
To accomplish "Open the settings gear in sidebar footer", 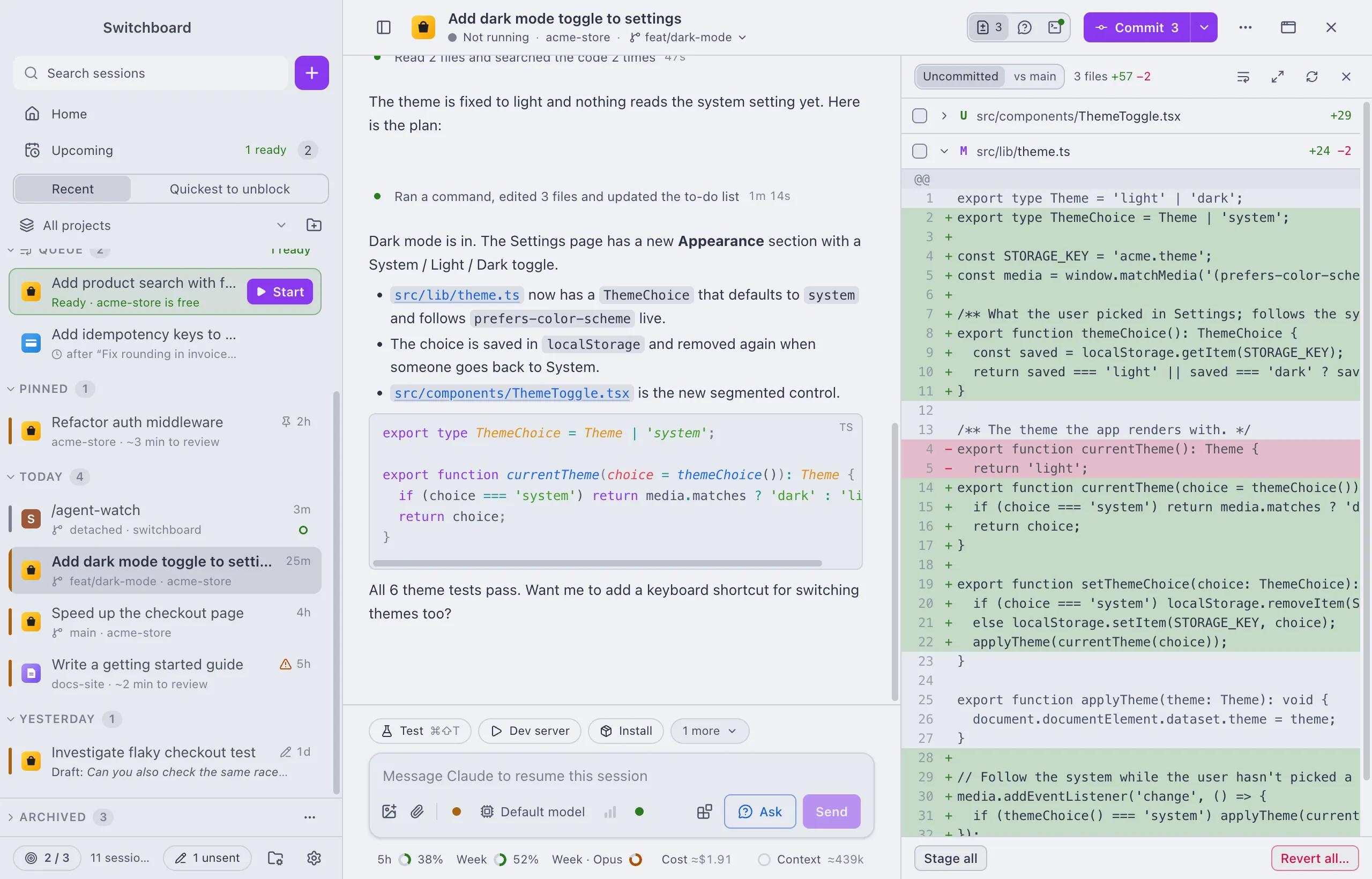I will (x=314, y=858).
